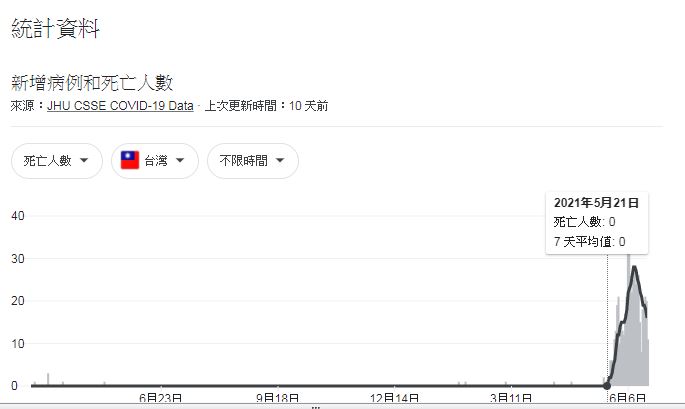This screenshot has width=685, height=409.
Task: Select the 2021年5月21日 data point marker
Action: 607,385
